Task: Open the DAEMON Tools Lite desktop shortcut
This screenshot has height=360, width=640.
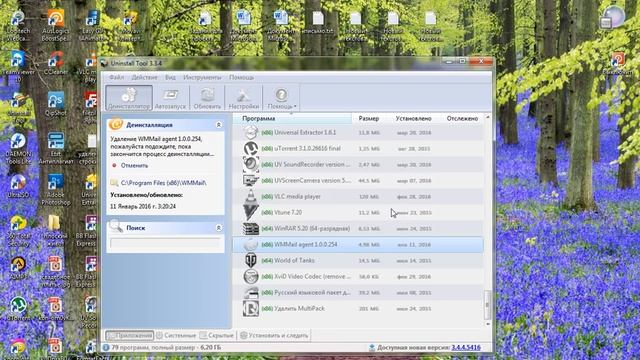Action: [x=18, y=149]
